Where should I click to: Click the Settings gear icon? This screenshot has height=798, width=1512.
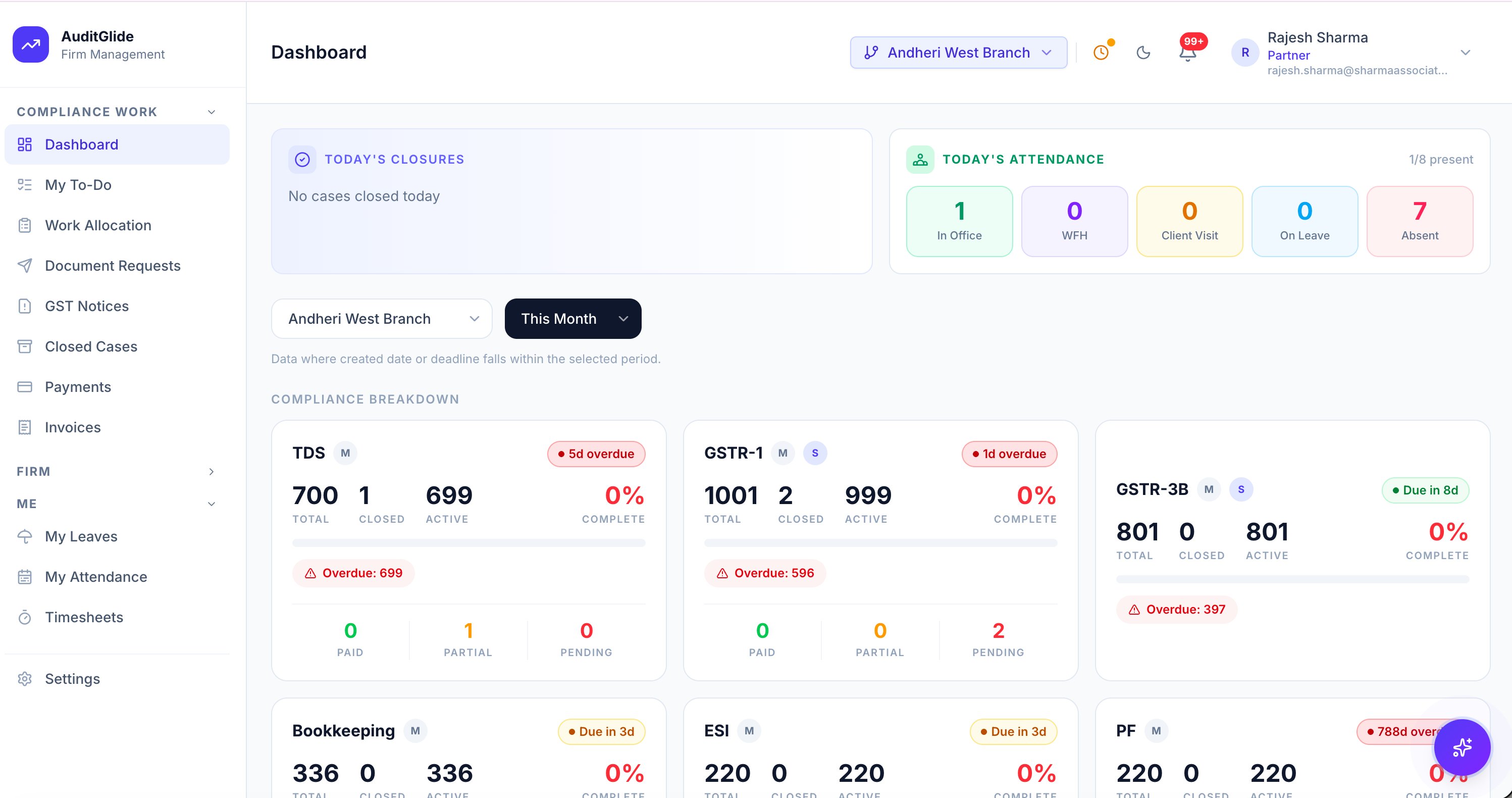[25, 679]
